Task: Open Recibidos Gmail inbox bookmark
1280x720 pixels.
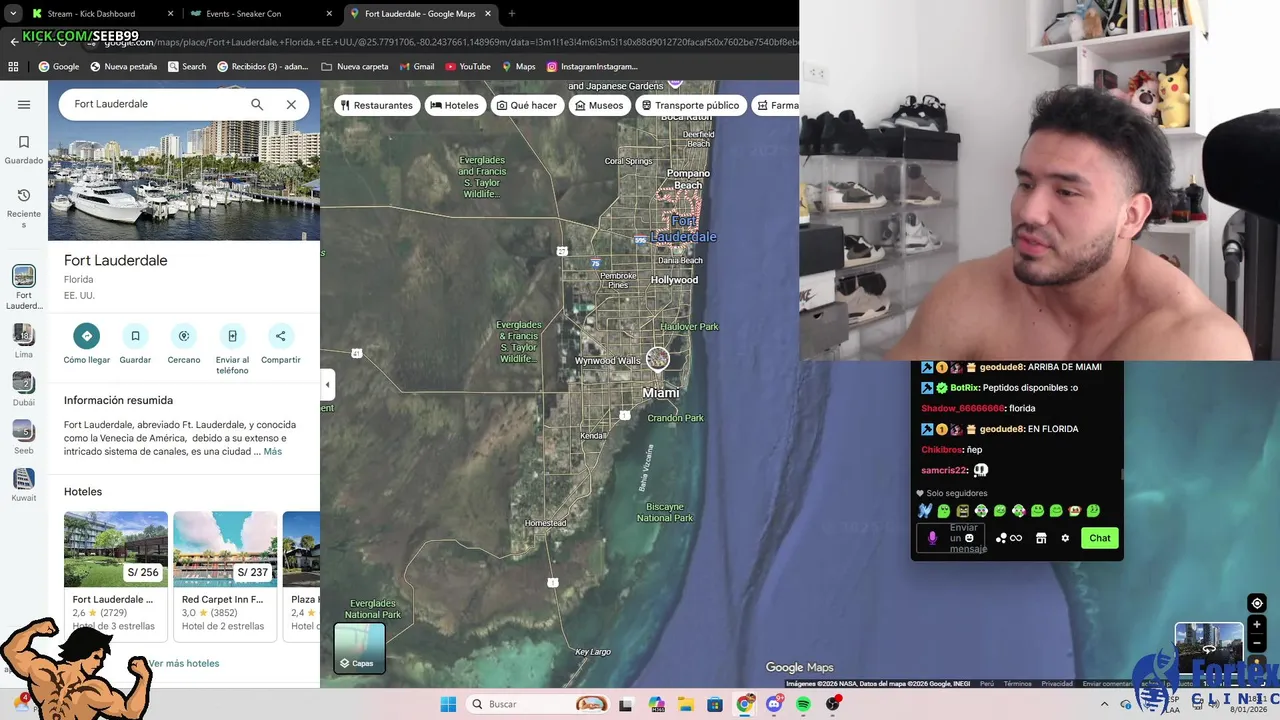Action: (x=262, y=67)
